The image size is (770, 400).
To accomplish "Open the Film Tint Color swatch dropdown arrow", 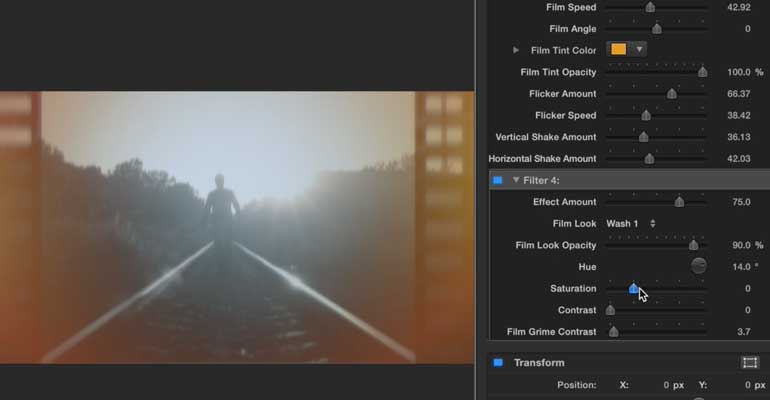I will (639, 49).
